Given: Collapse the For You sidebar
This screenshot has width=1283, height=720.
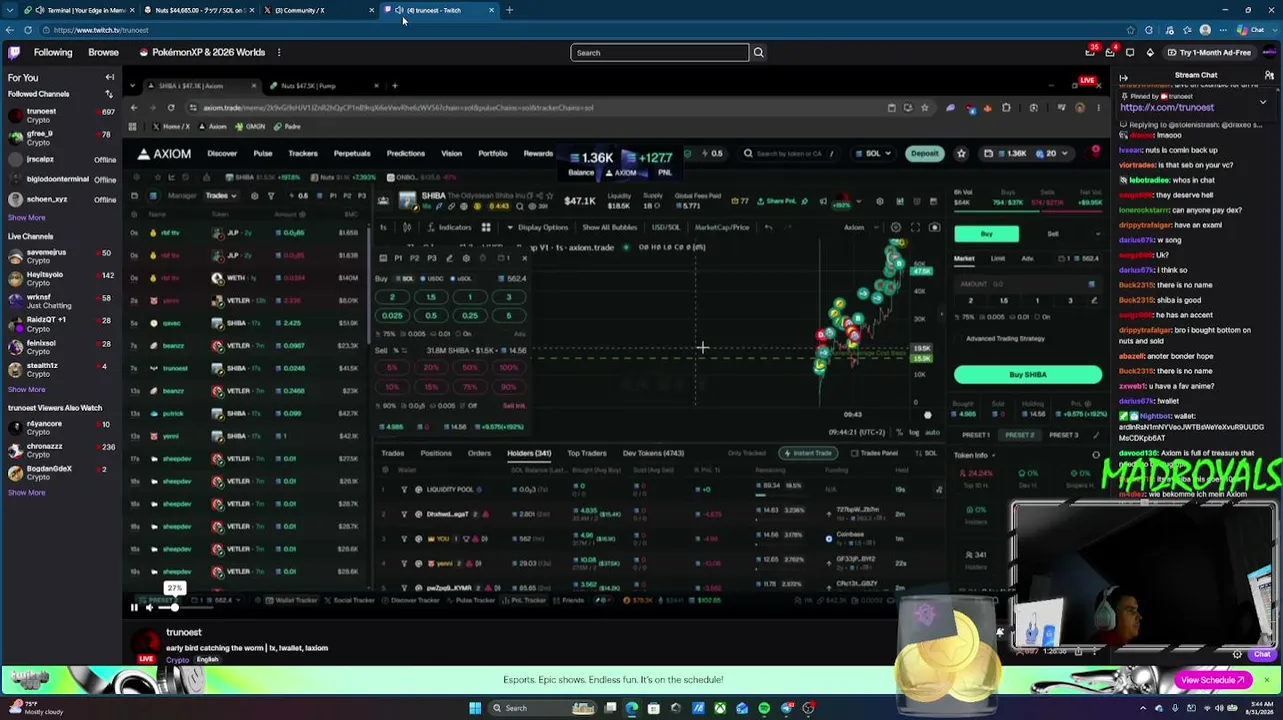Looking at the screenshot, I should [x=110, y=77].
